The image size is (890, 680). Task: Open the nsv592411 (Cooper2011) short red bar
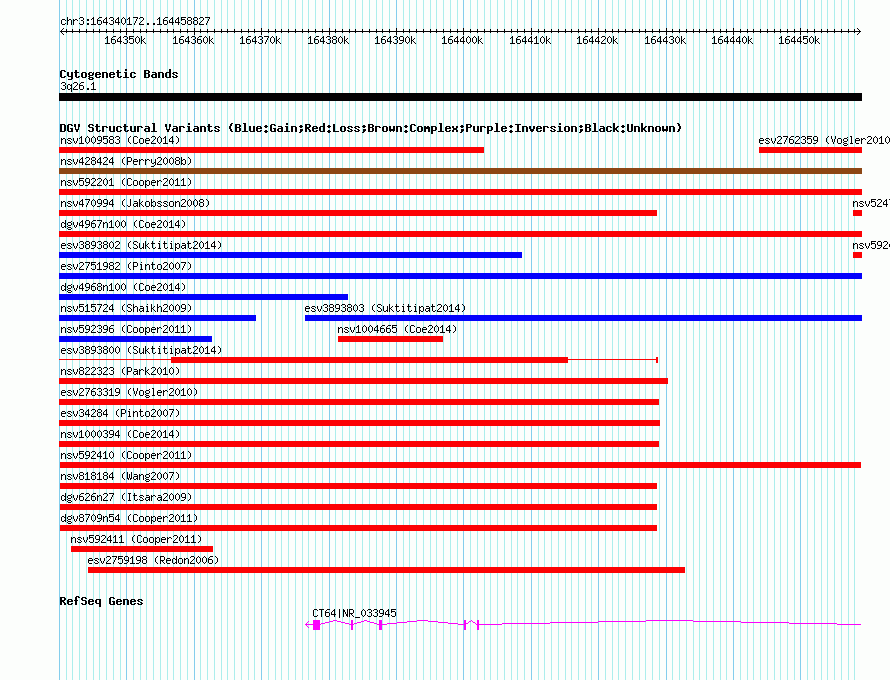tap(142, 549)
